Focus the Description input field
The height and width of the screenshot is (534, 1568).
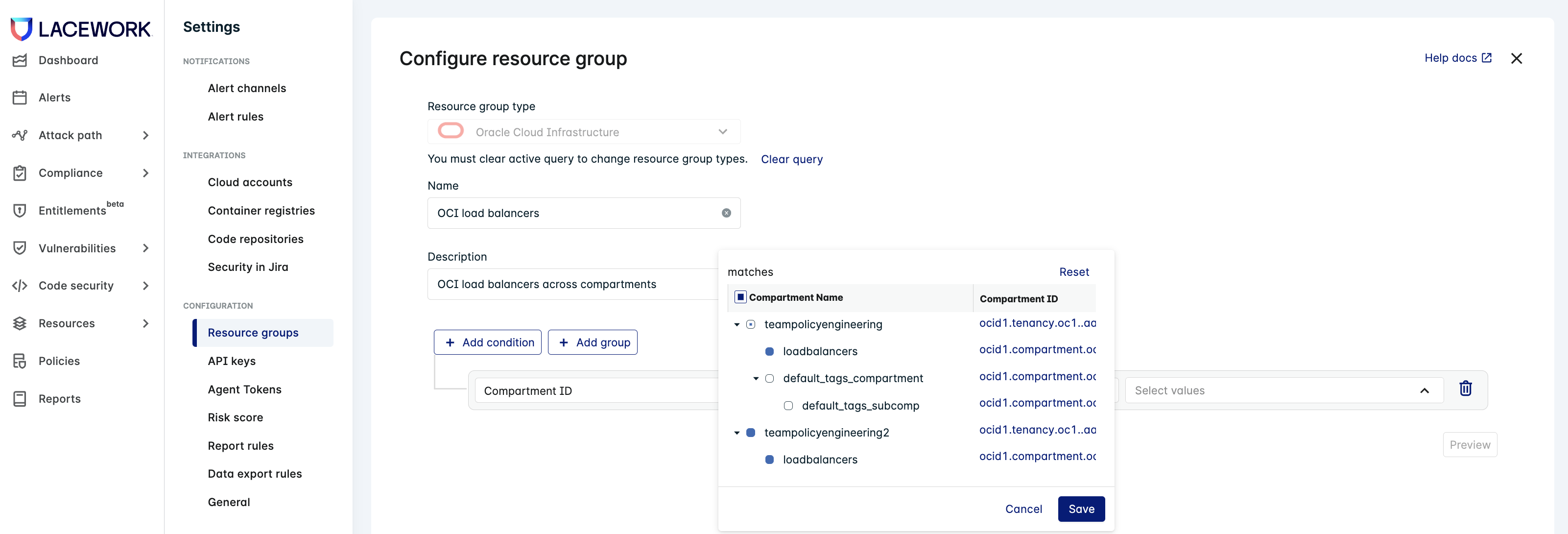click(x=573, y=284)
